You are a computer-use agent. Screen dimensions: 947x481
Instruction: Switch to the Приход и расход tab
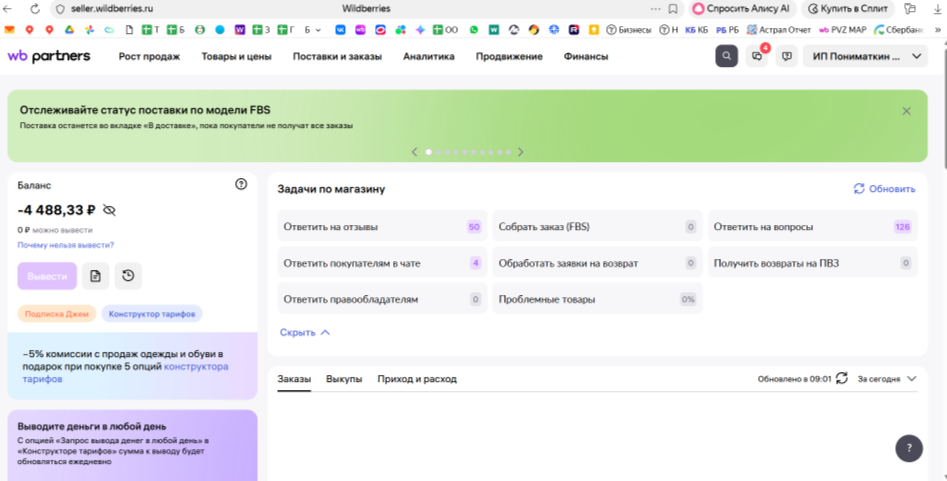pyautogui.click(x=417, y=379)
